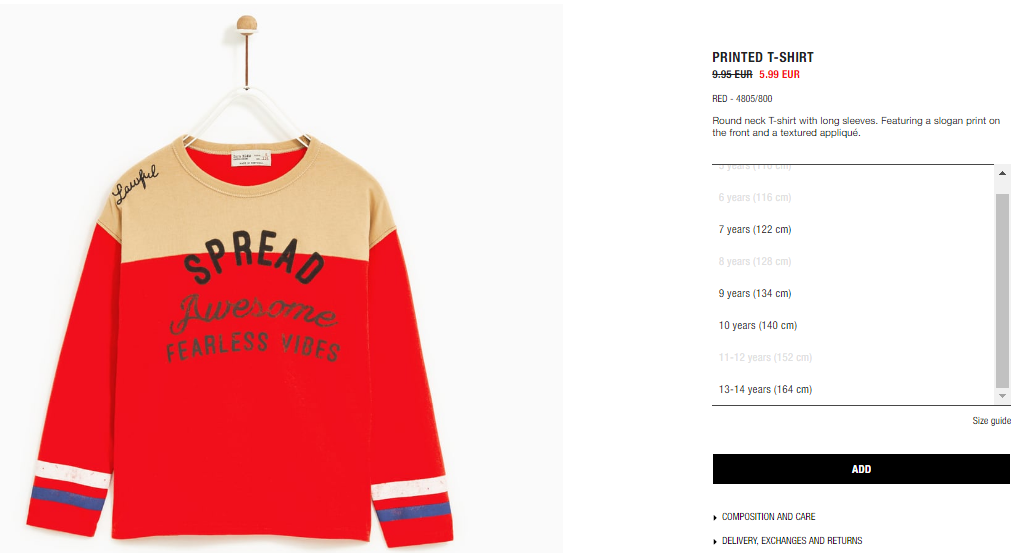
Task: Click the Printed T-Shirt product title
Action: (x=763, y=57)
